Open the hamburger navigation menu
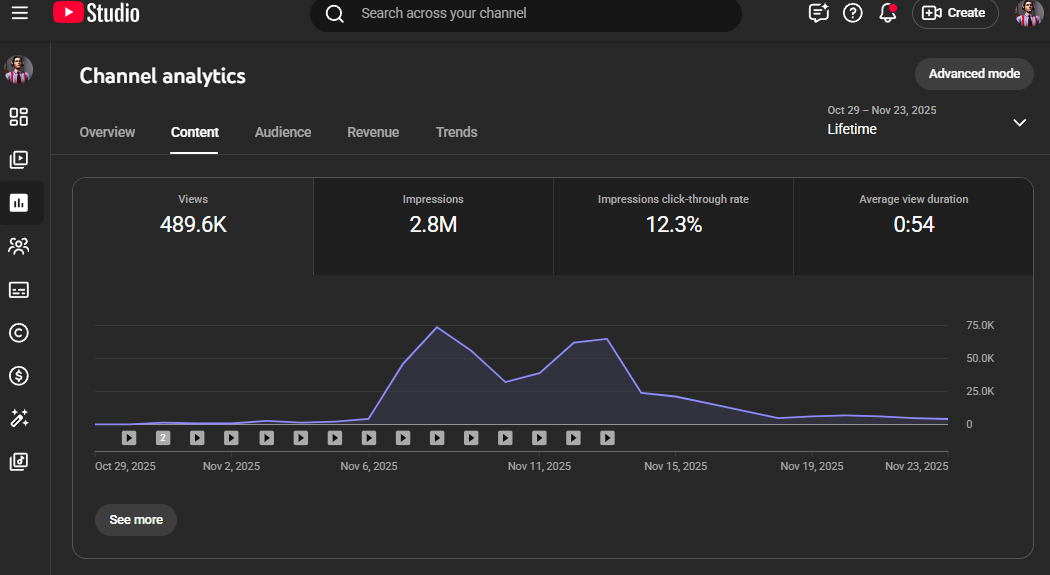 click(20, 13)
